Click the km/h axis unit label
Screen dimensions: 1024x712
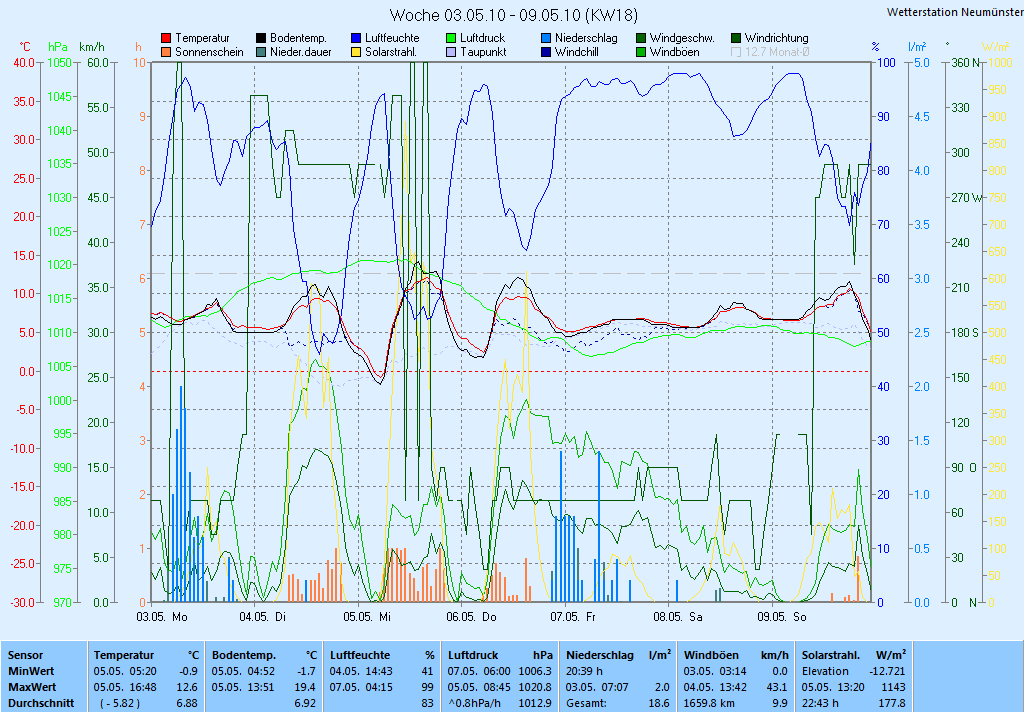(x=91, y=47)
